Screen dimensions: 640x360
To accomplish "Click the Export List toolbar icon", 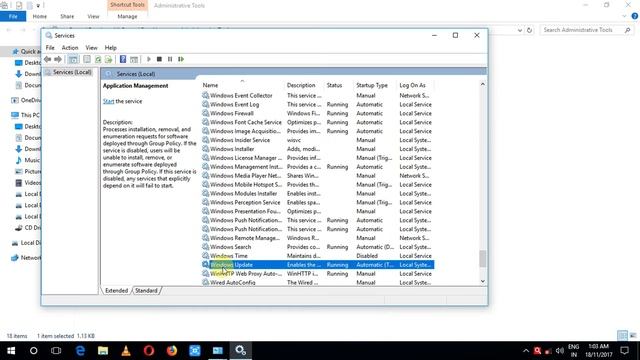I will tap(109, 59).
